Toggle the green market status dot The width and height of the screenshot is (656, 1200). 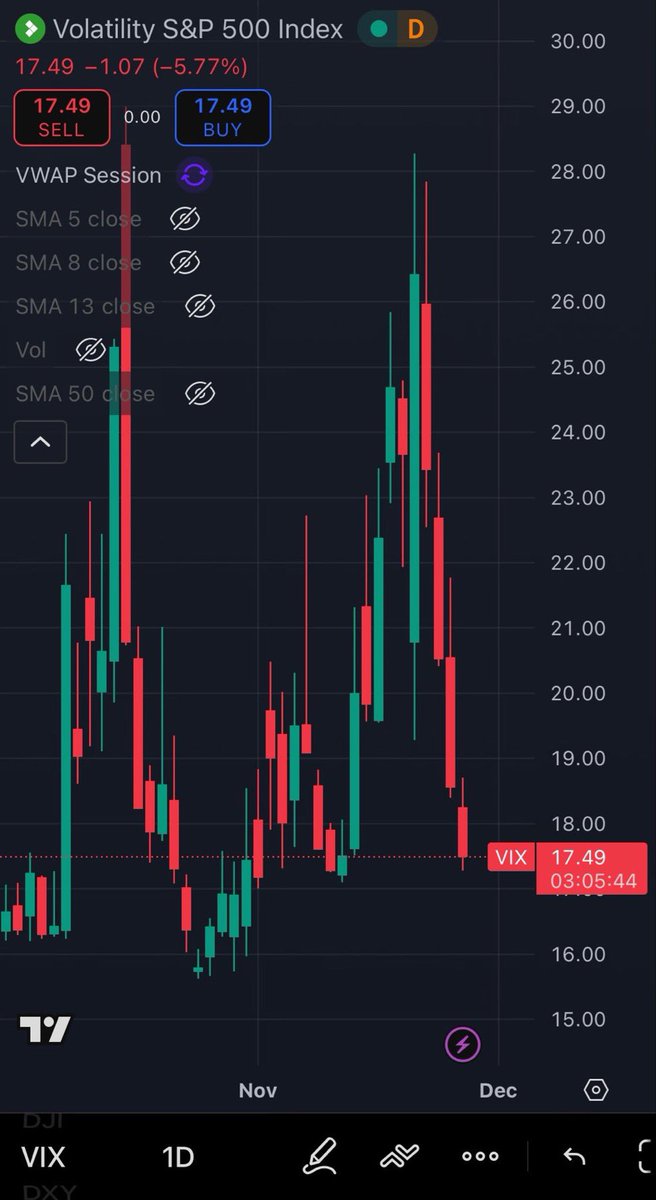378,29
